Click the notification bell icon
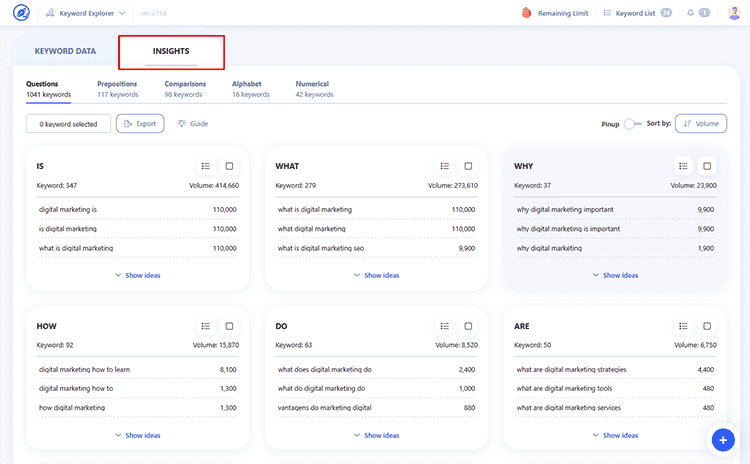Viewport: 750px width, 464px height. click(x=690, y=13)
